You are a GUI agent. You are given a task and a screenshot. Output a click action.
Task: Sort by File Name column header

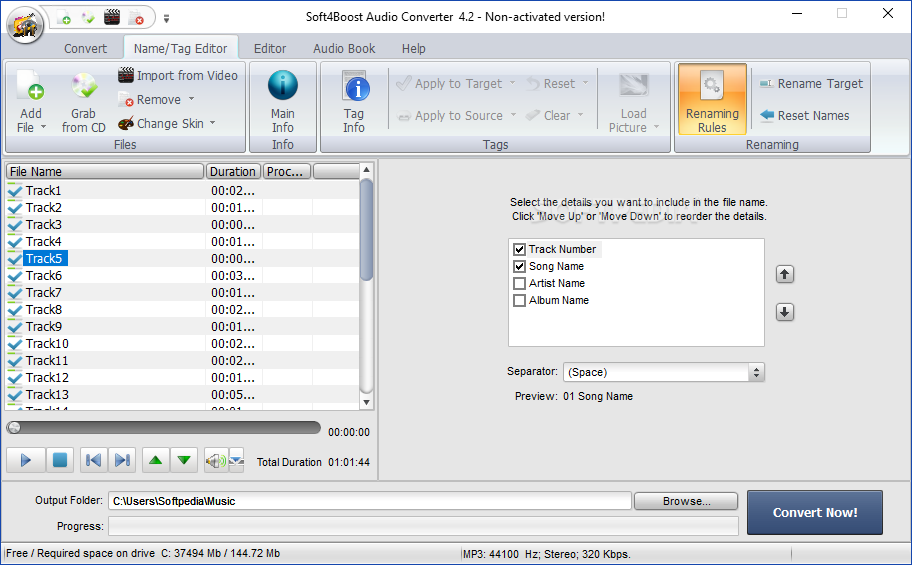coord(105,172)
